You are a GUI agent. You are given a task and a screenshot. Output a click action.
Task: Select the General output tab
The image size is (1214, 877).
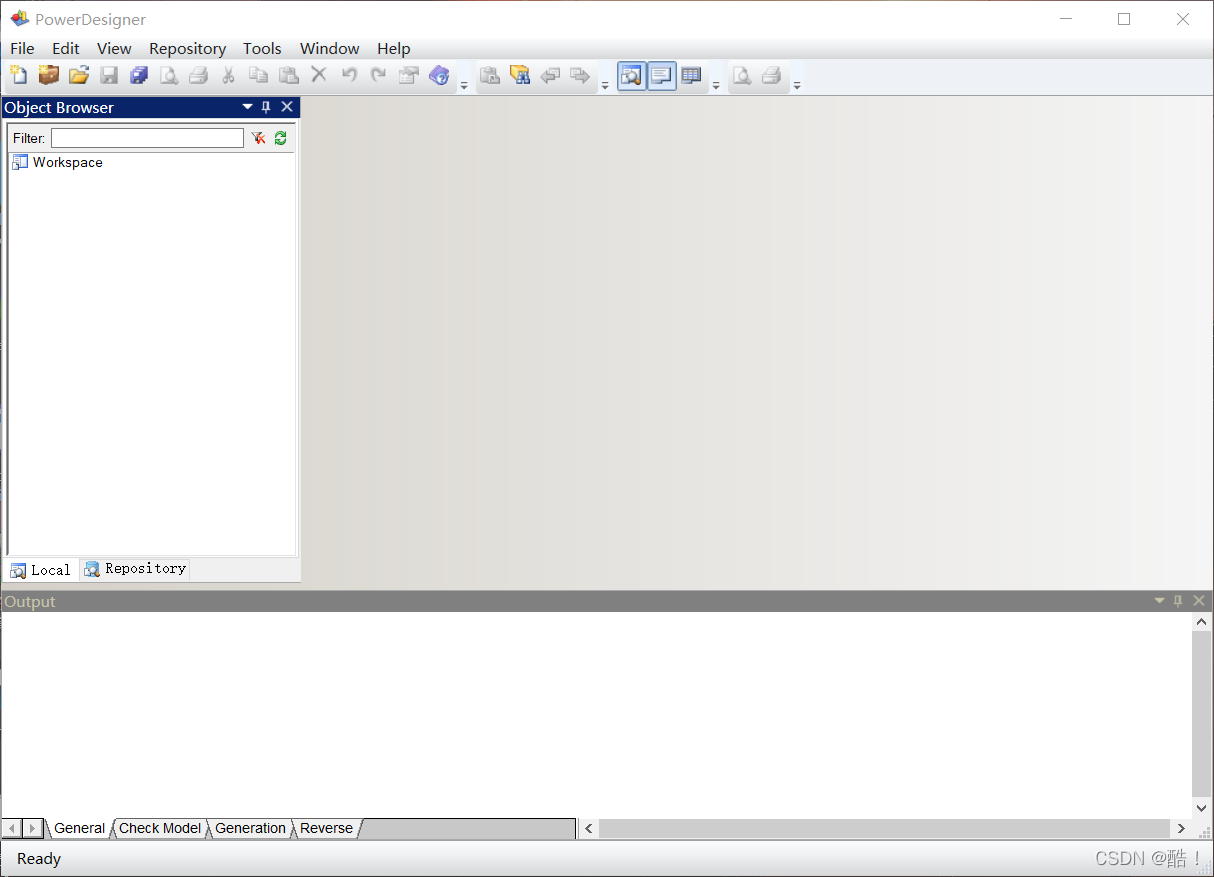point(79,828)
